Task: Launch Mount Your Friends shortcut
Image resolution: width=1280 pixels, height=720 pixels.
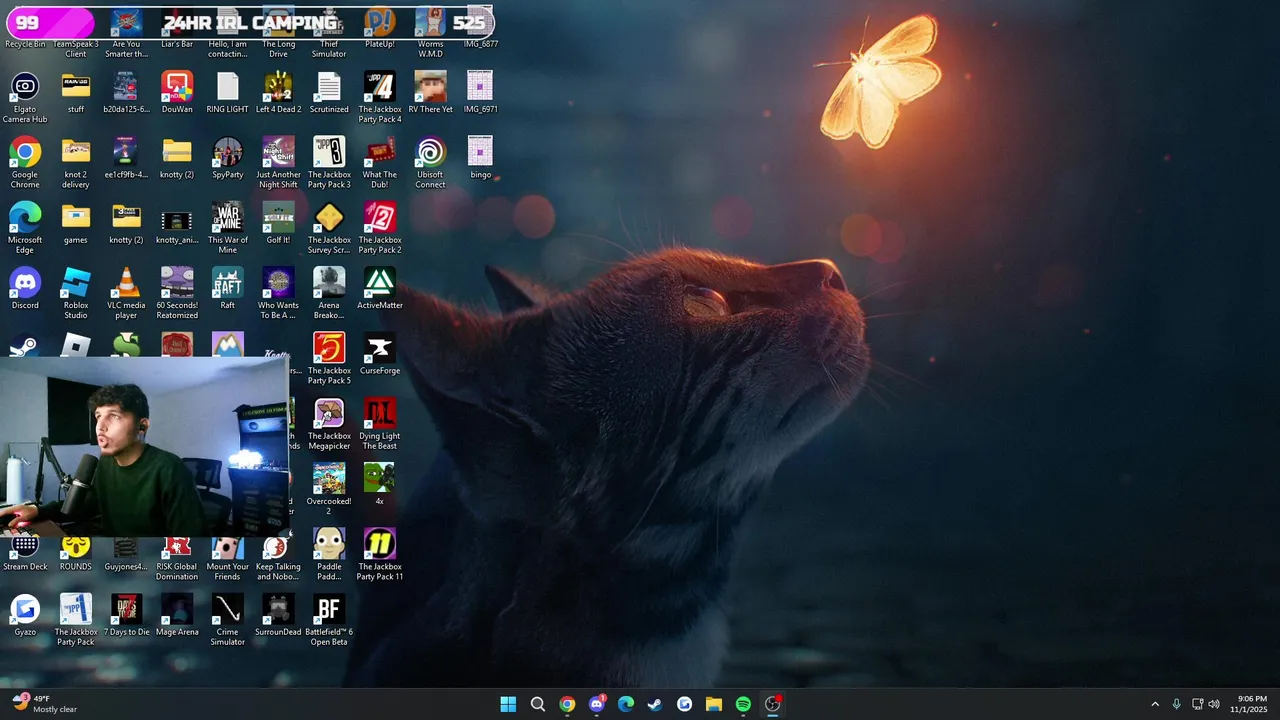Action: click(x=227, y=554)
